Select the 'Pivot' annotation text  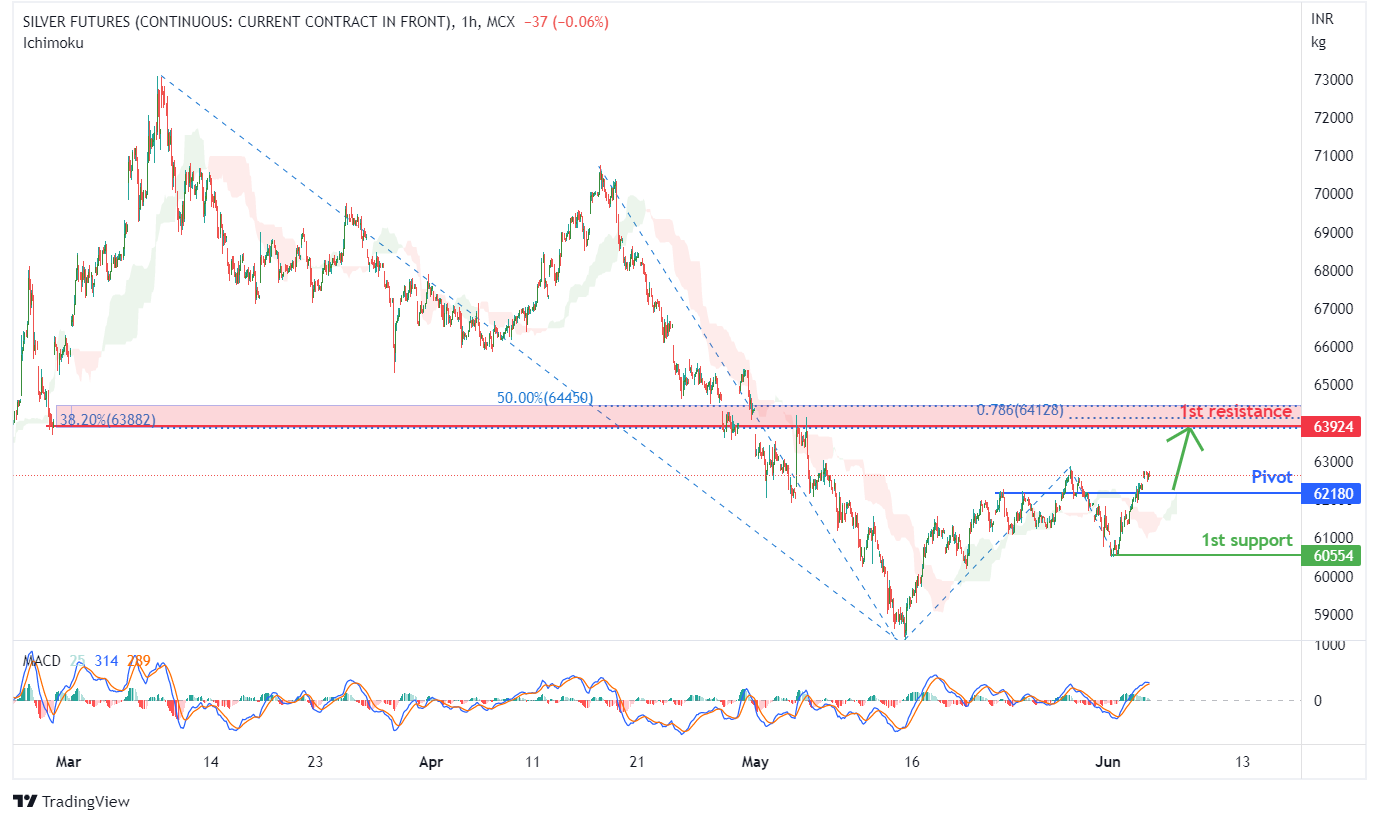tap(1272, 478)
